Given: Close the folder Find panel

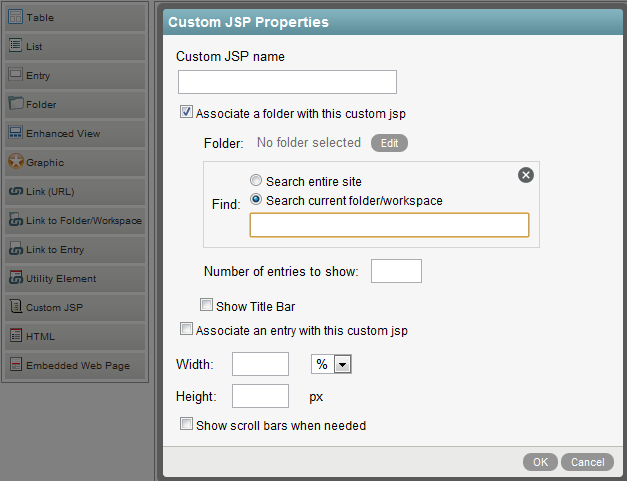Looking at the screenshot, I should [x=527, y=175].
